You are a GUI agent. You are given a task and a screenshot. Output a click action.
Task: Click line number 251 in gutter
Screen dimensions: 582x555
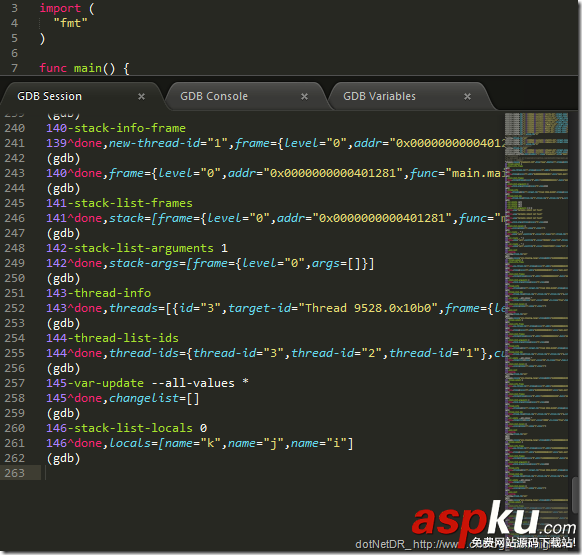14,293
